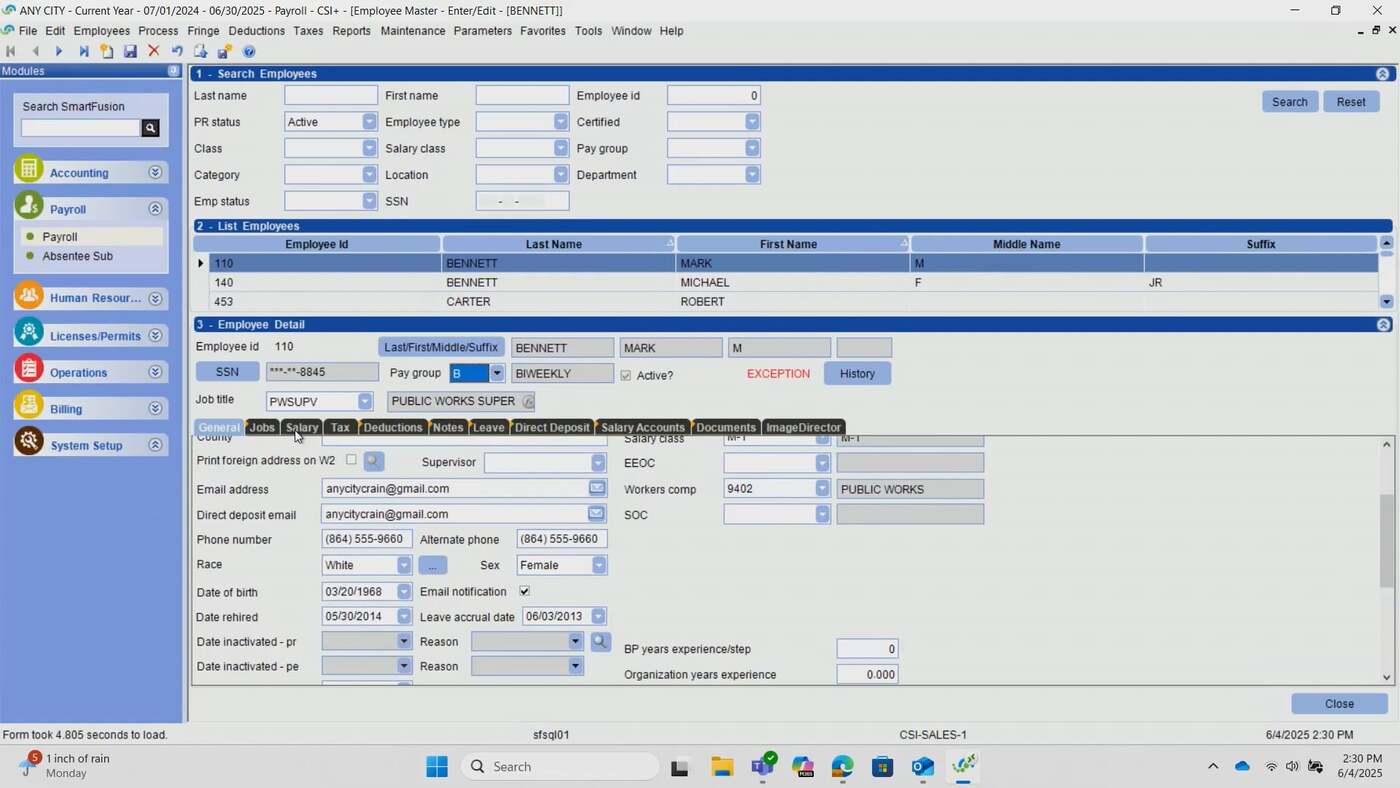Viewport: 1400px width, 788px height.
Task: Toggle Active? checkbox
Action: [x=626, y=375]
